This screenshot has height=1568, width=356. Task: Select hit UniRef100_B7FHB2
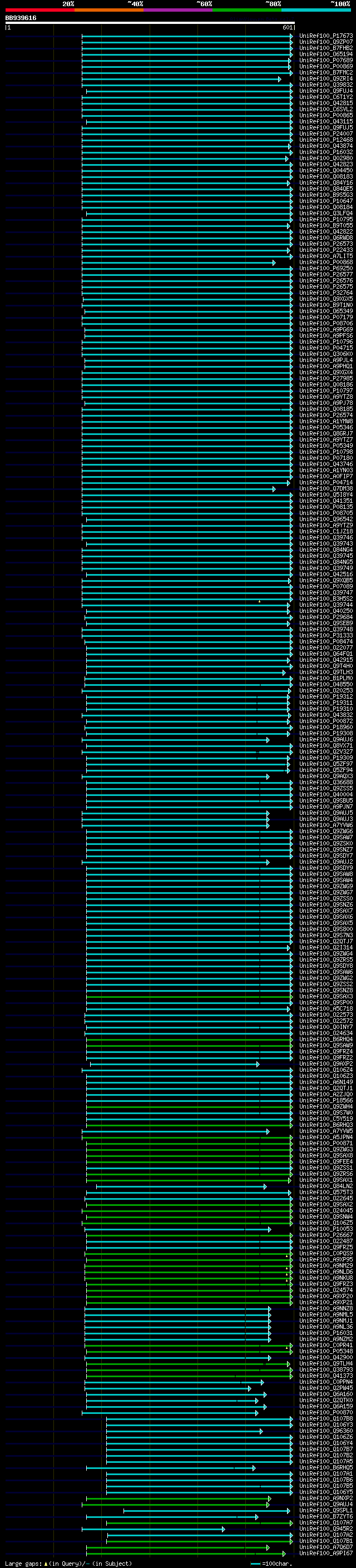coord(326,48)
